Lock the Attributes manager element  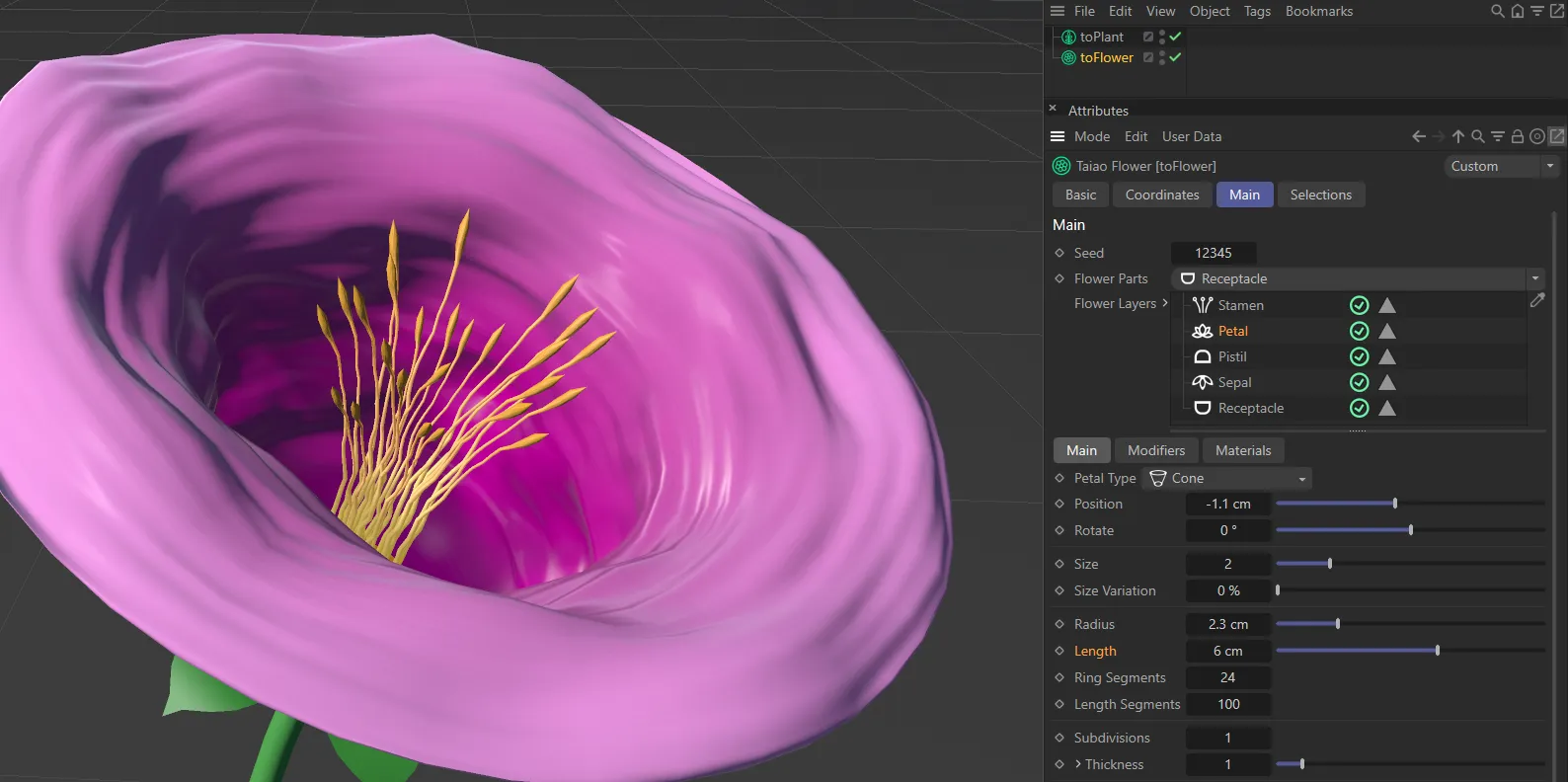(x=1518, y=136)
